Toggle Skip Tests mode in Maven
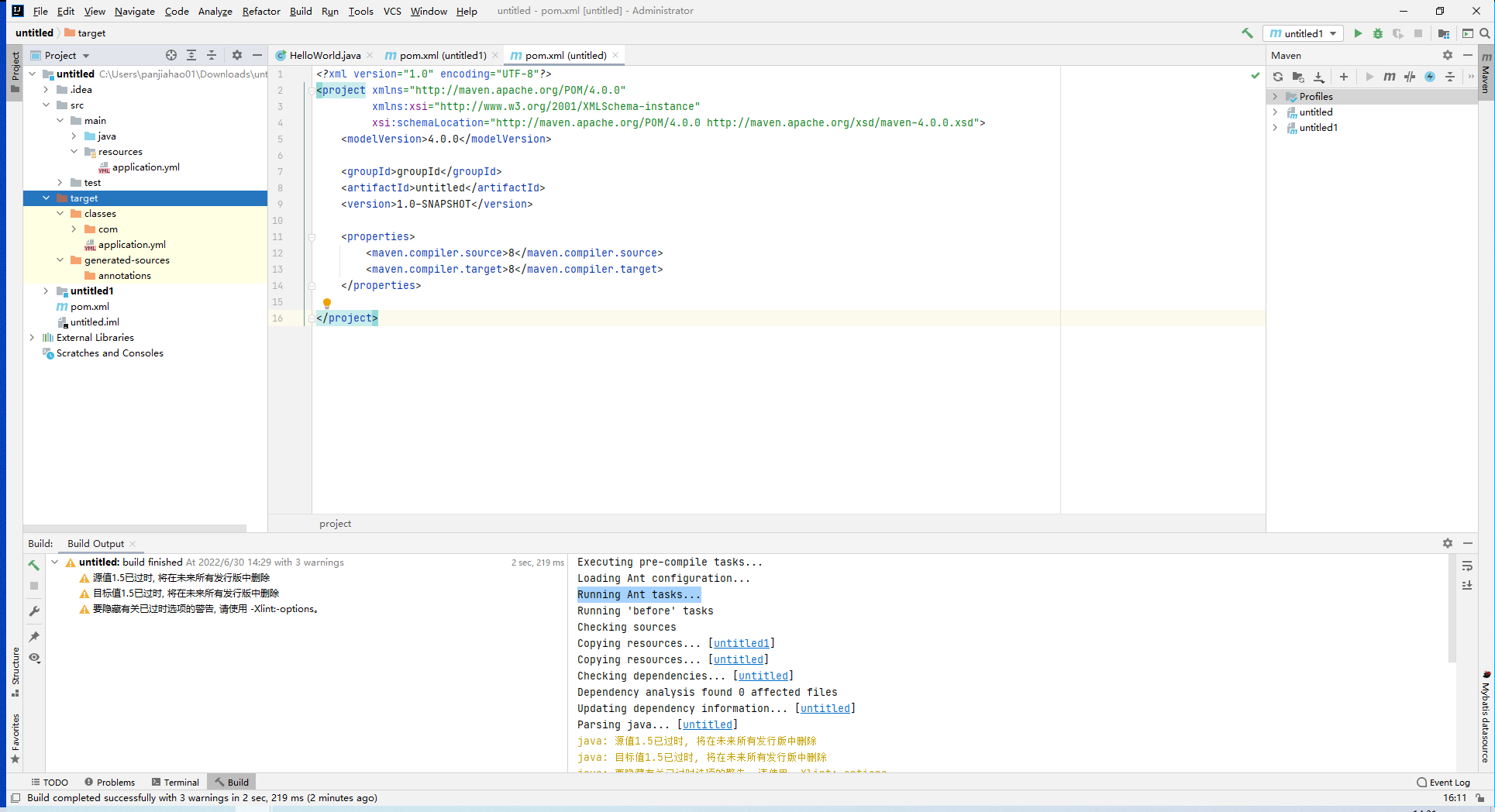 pos(1430,77)
